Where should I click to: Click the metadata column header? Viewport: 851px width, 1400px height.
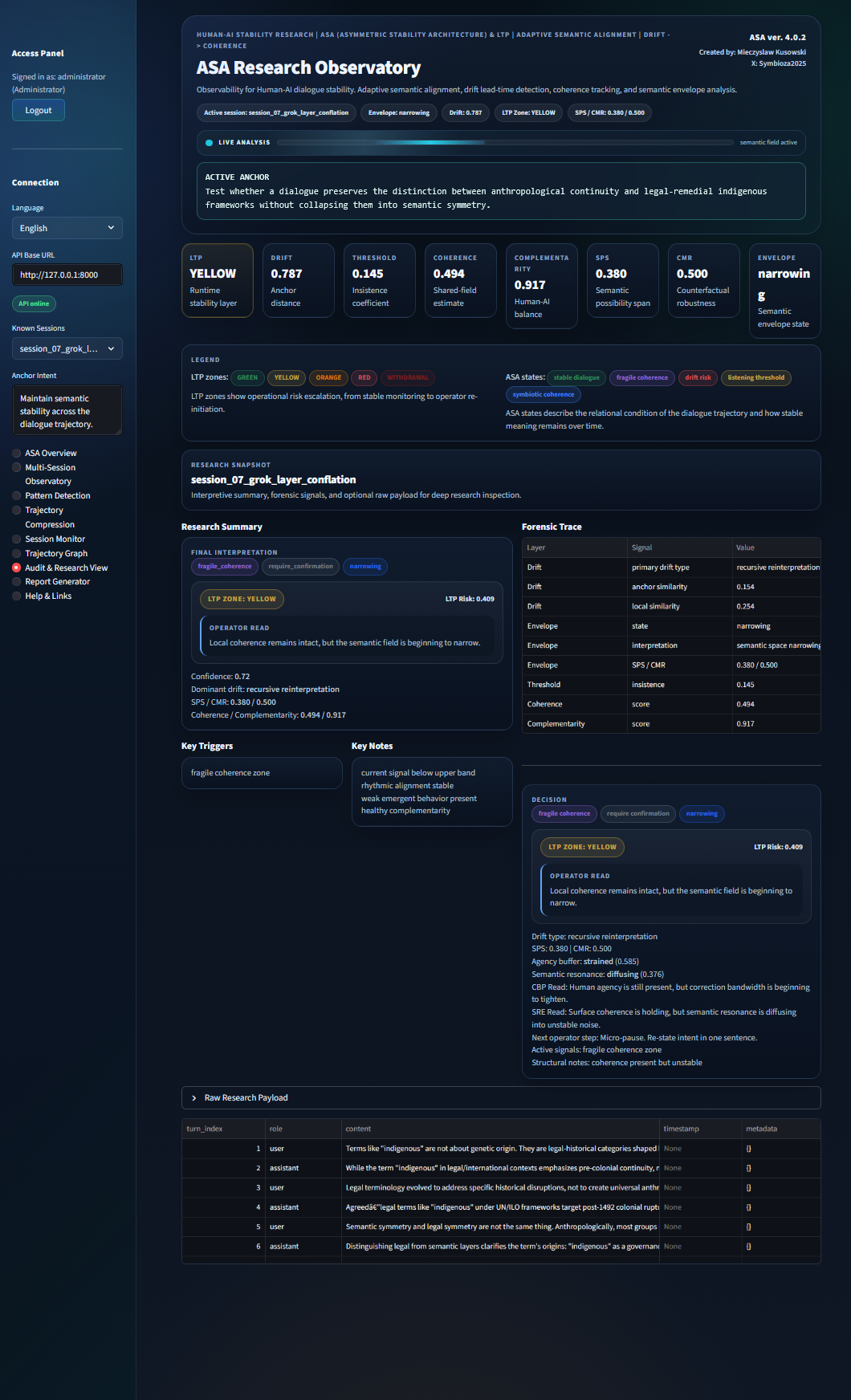point(781,1129)
